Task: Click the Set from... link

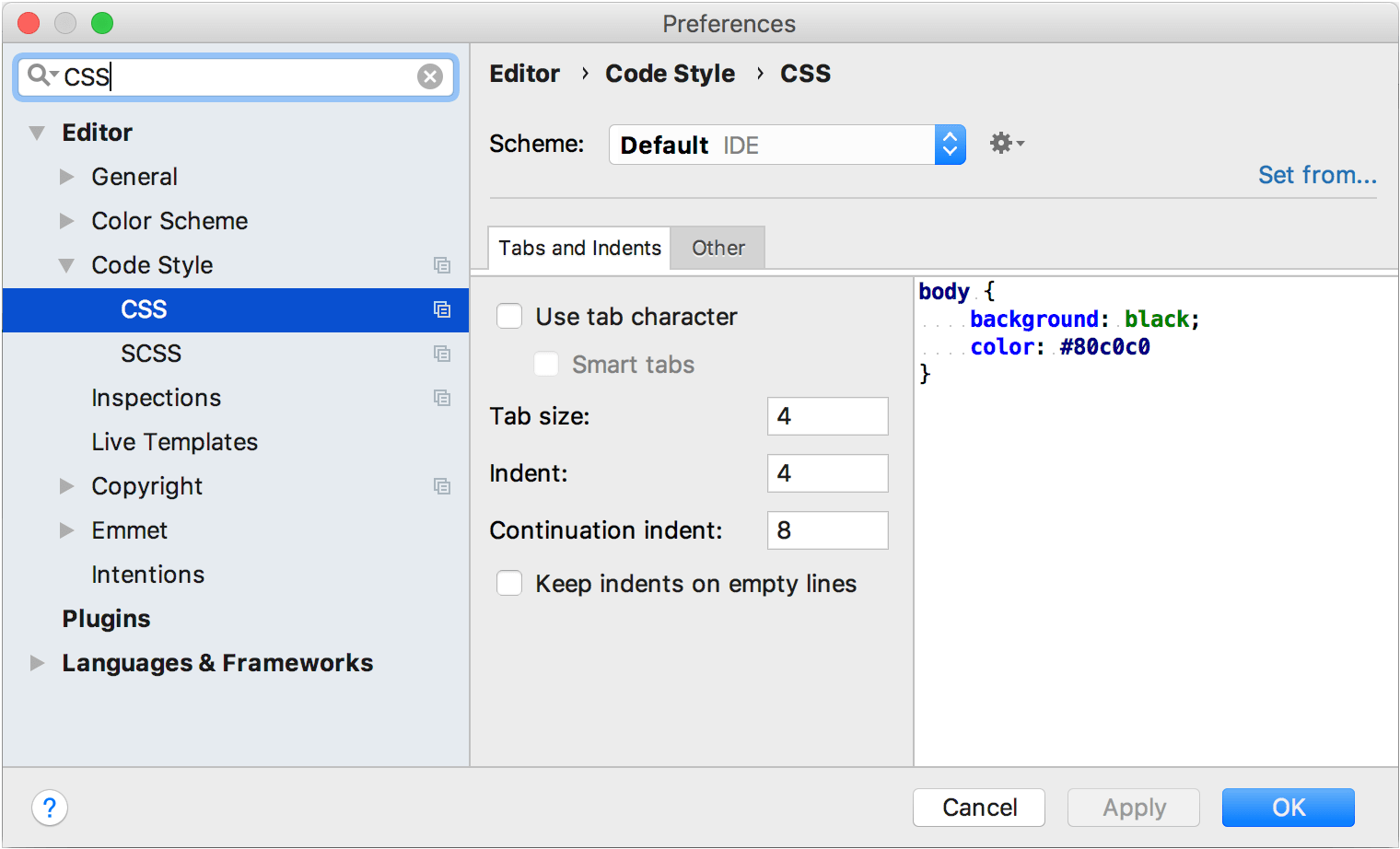Action: click(x=1317, y=174)
